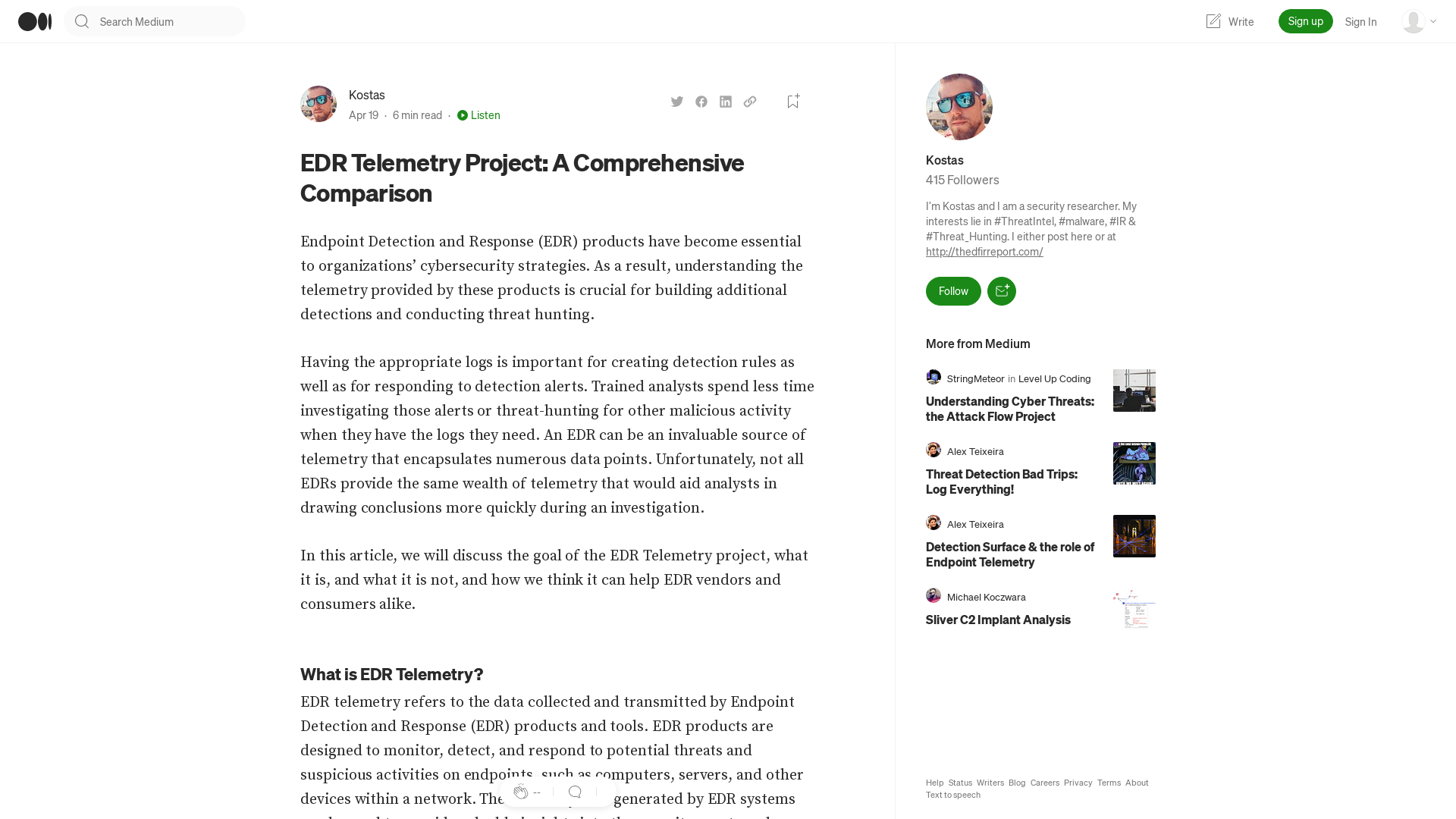Click the bookmark/save icon
Viewport: 1456px width, 819px height.
point(793,101)
